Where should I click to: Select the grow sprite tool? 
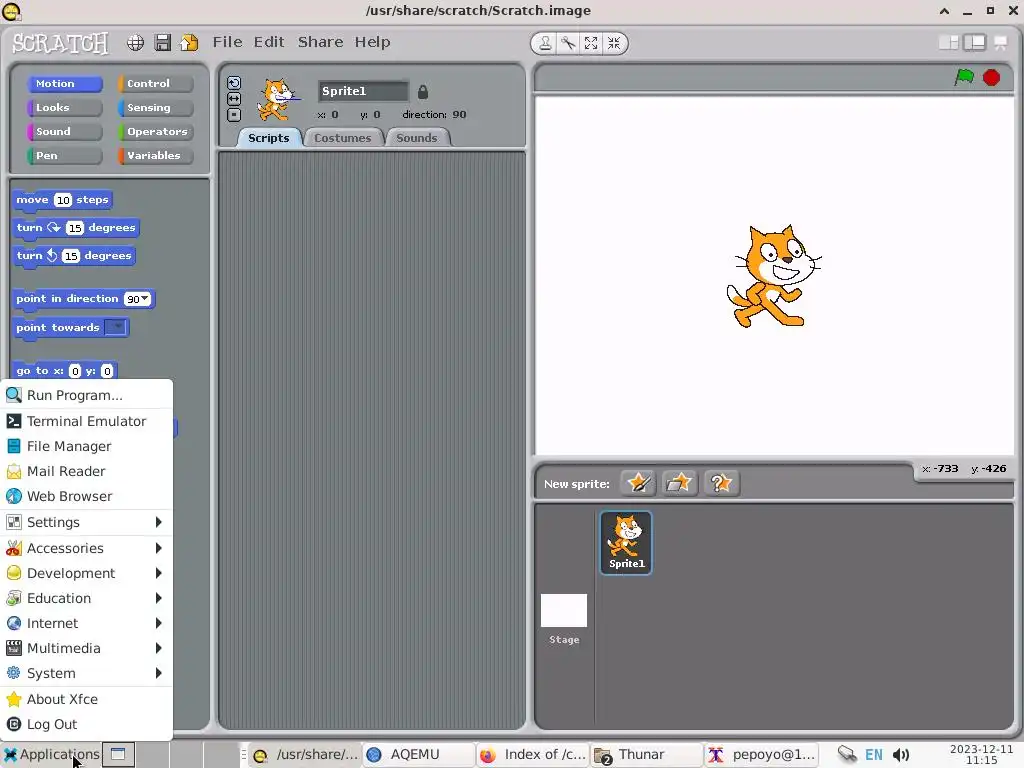591,43
